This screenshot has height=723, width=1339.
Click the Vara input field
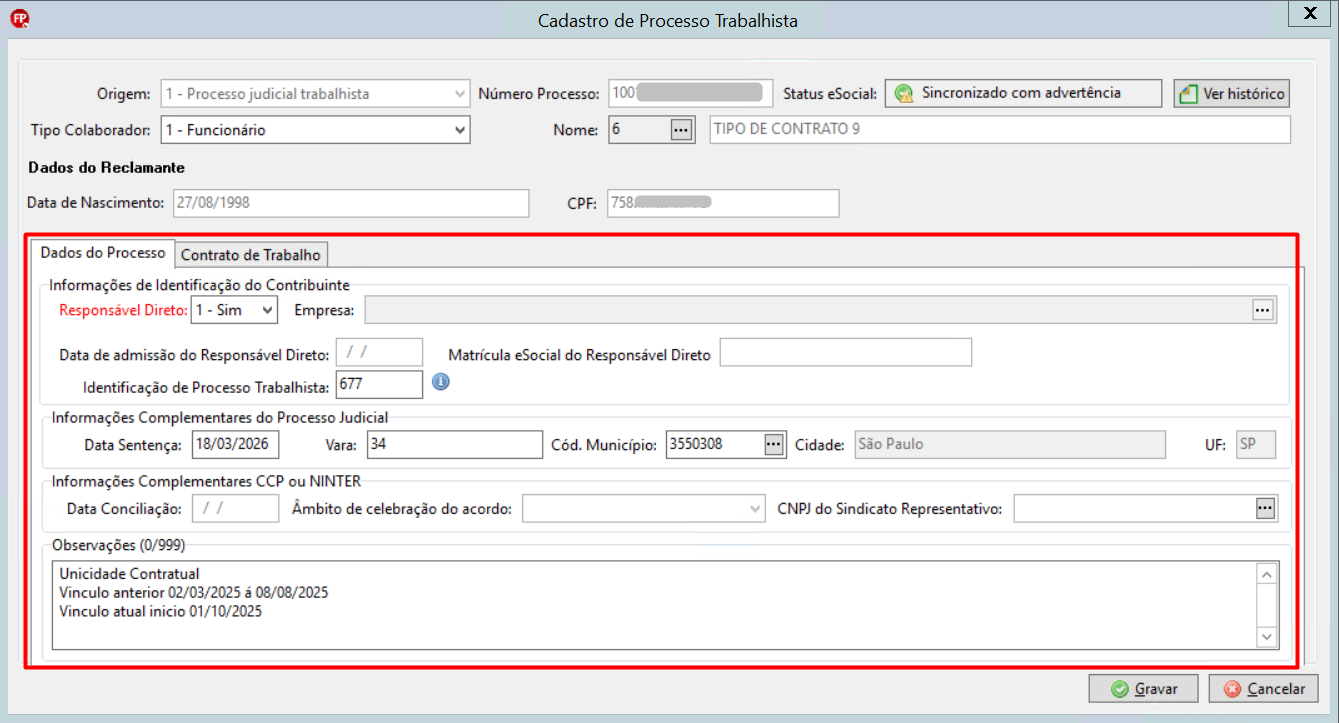454,445
